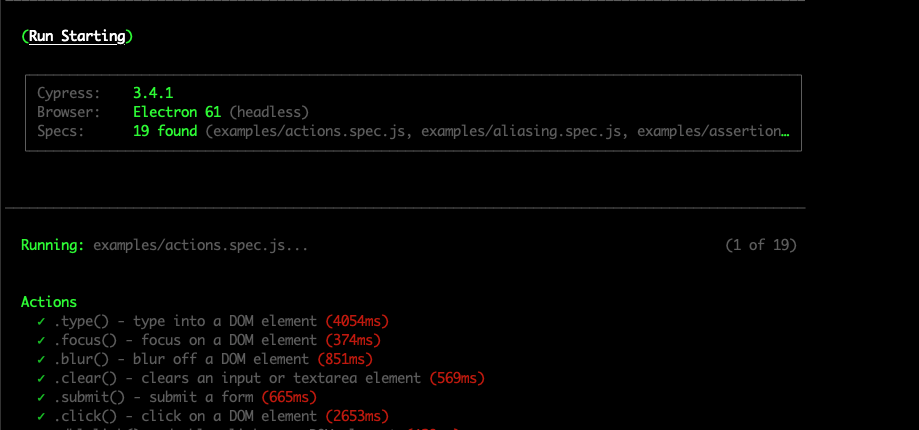919x430 pixels.
Task: Click the 4054ms duration of .type() test
Action: tap(357, 321)
